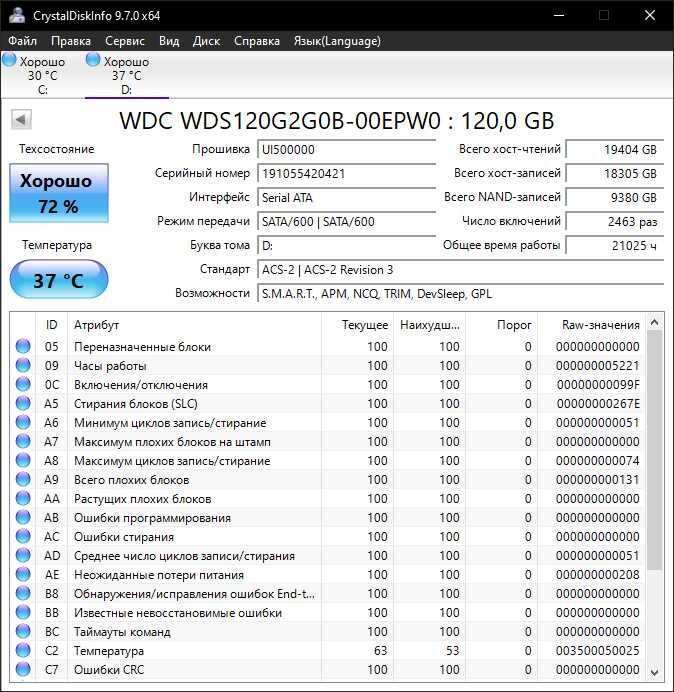Image resolution: width=674 pixels, height=692 pixels.
Task: Click the ID column header
Action: (51, 325)
